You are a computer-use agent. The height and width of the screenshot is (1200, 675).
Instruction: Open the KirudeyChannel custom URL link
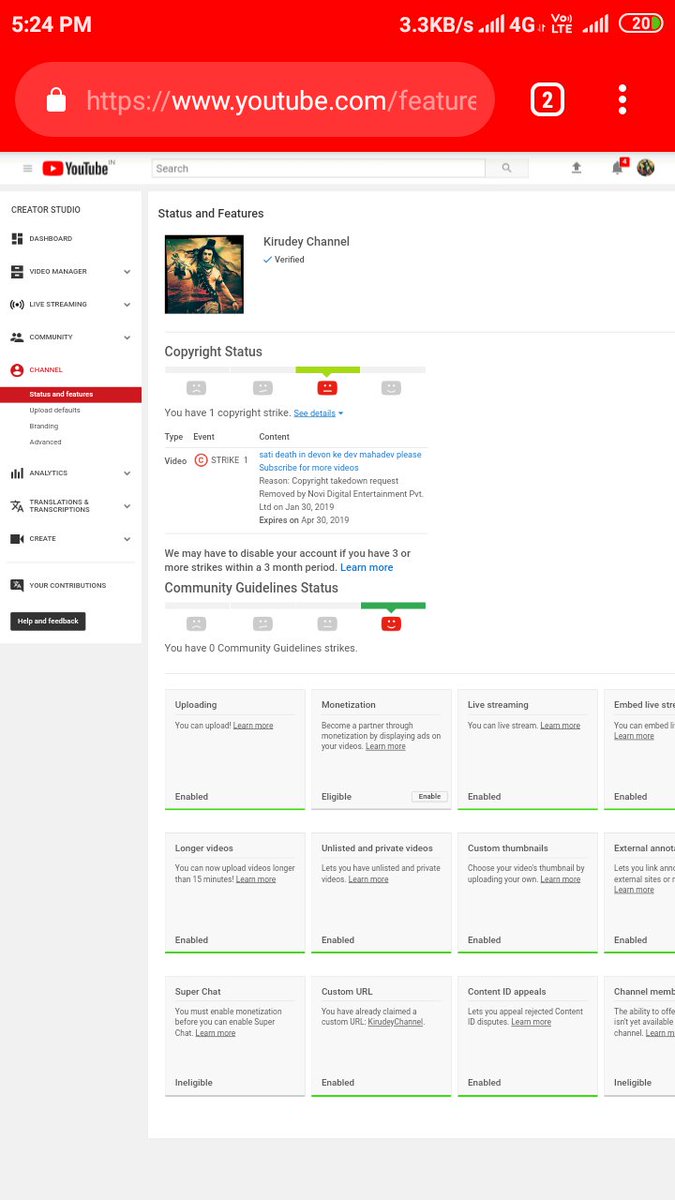pos(395,1022)
